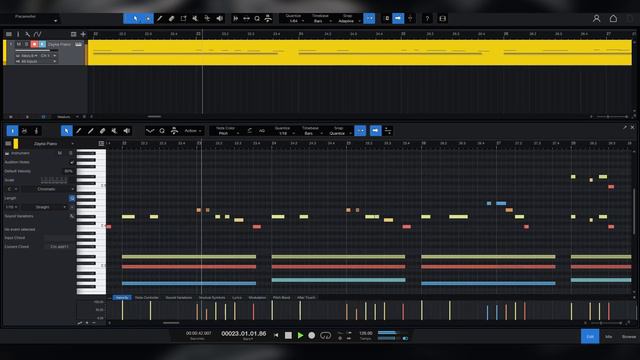Toggle Autoscroll arrow in the top toolbar

pyautogui.click(x=398, y=18)
